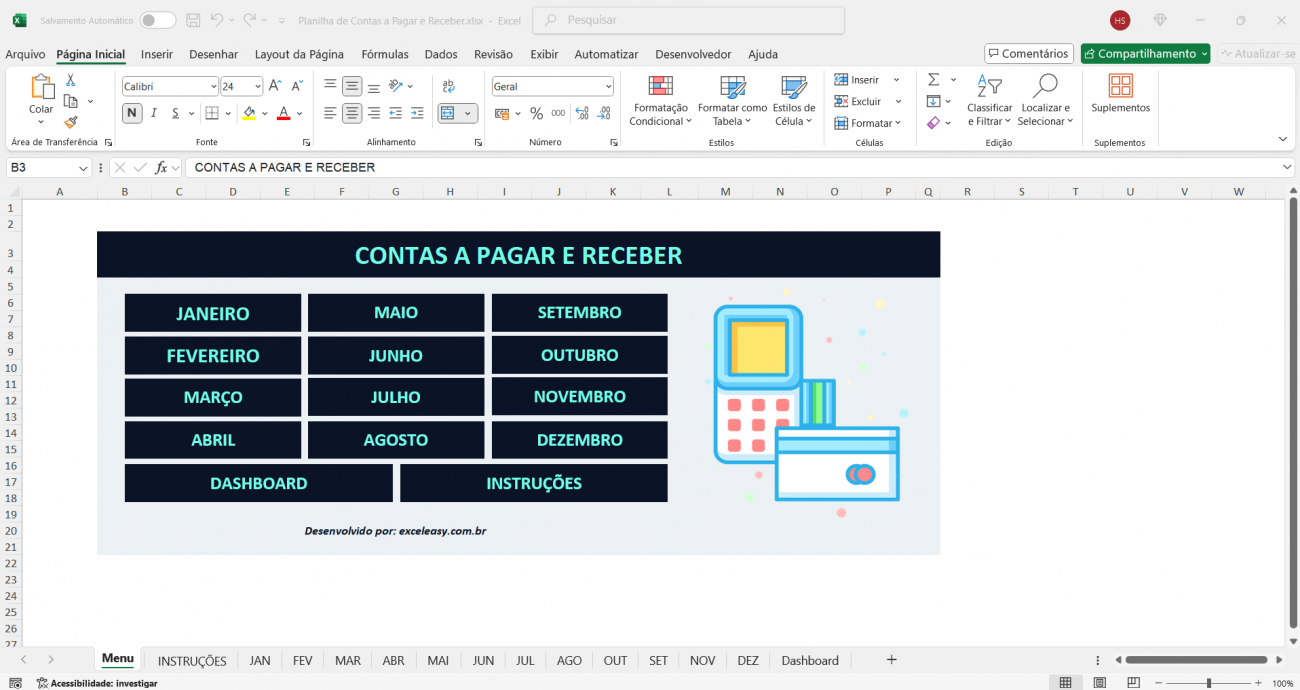Align text to bottom
Screen dimensions: 1300x690
click(374, 86)
